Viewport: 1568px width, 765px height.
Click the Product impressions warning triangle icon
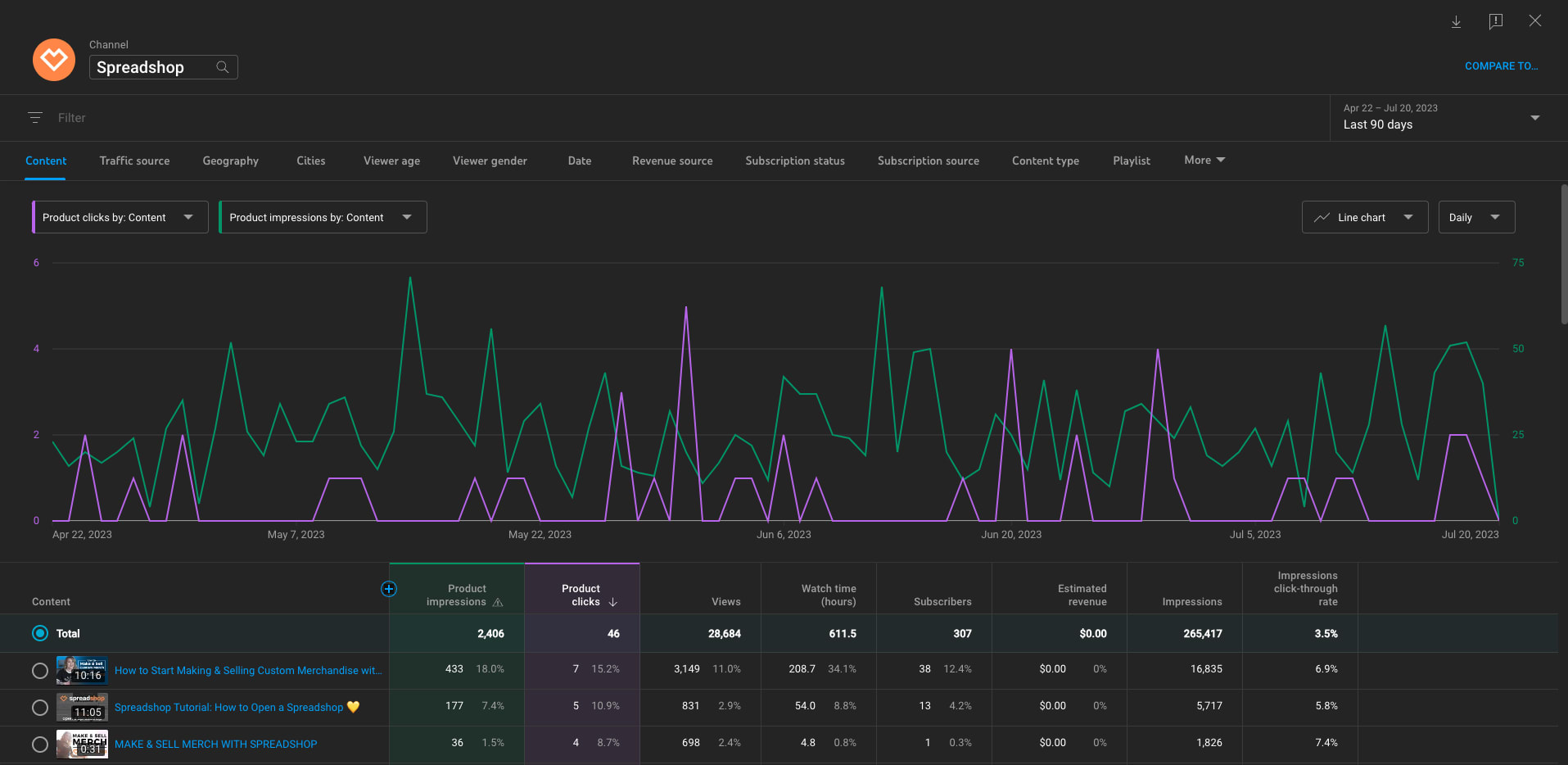(498, 603)
